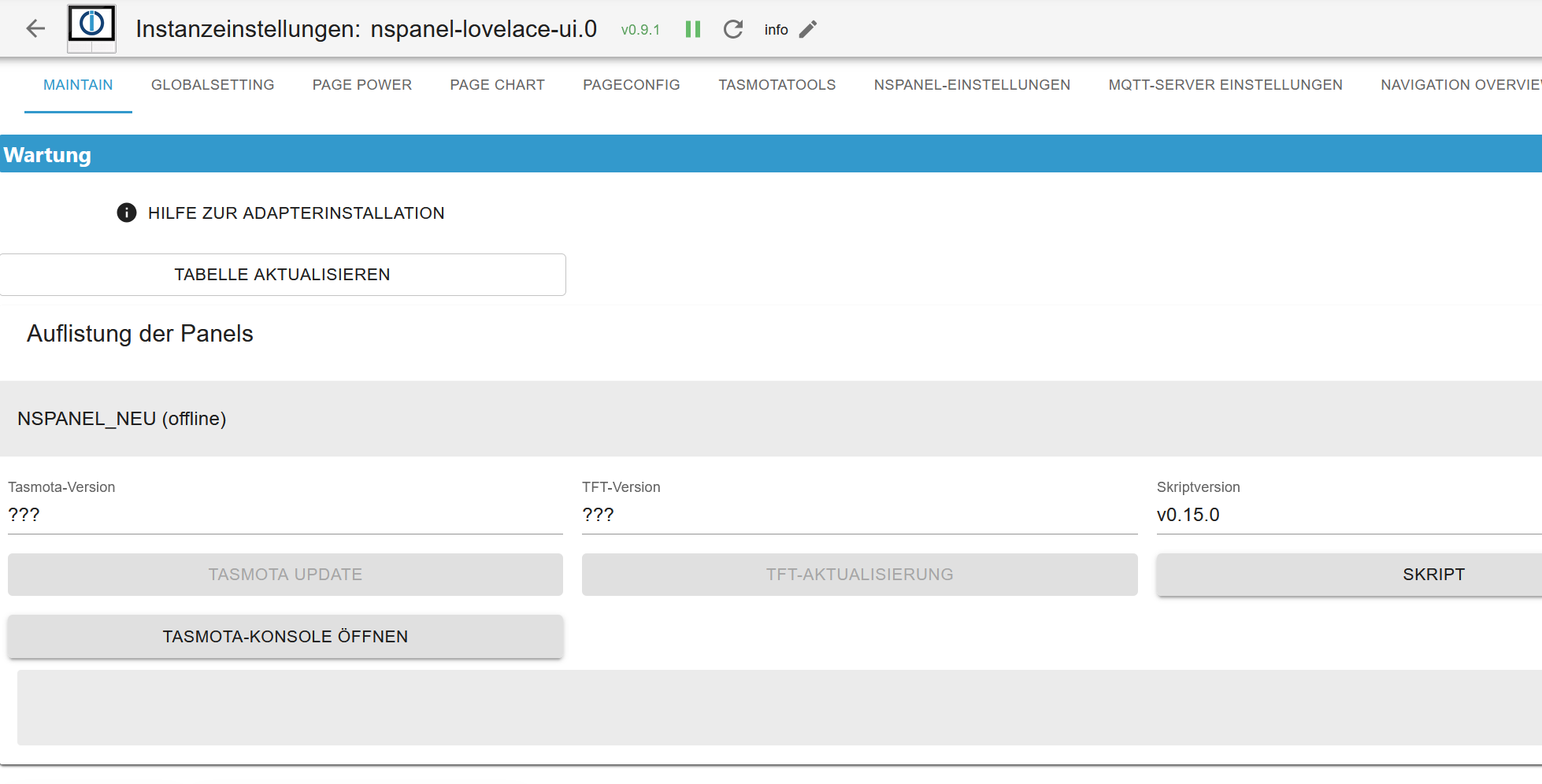Switch to Navigation Overview tab

pyautogui.click(x=1459, y=85)
